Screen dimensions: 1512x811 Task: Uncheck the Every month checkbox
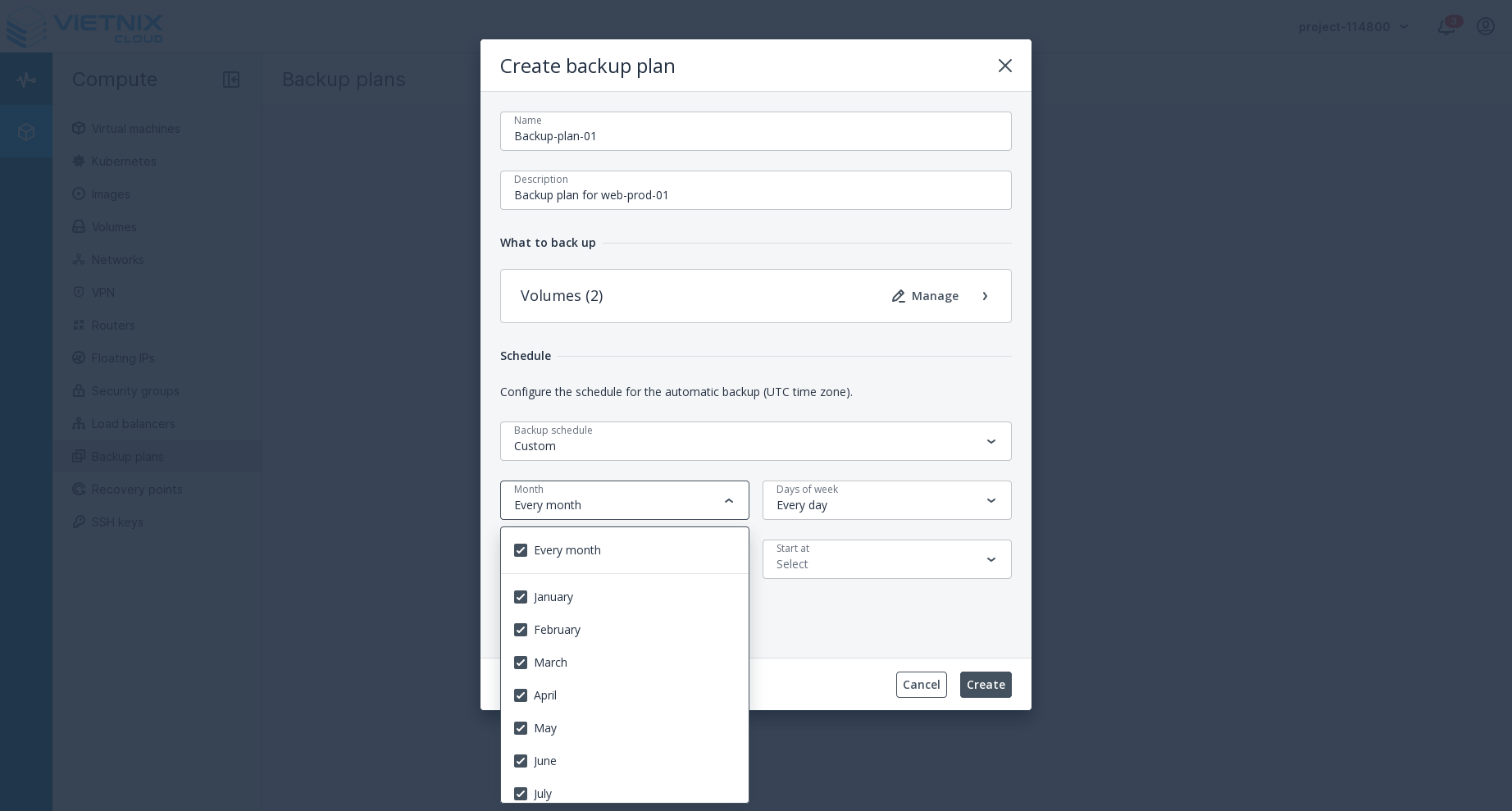(x=521, y=550)
